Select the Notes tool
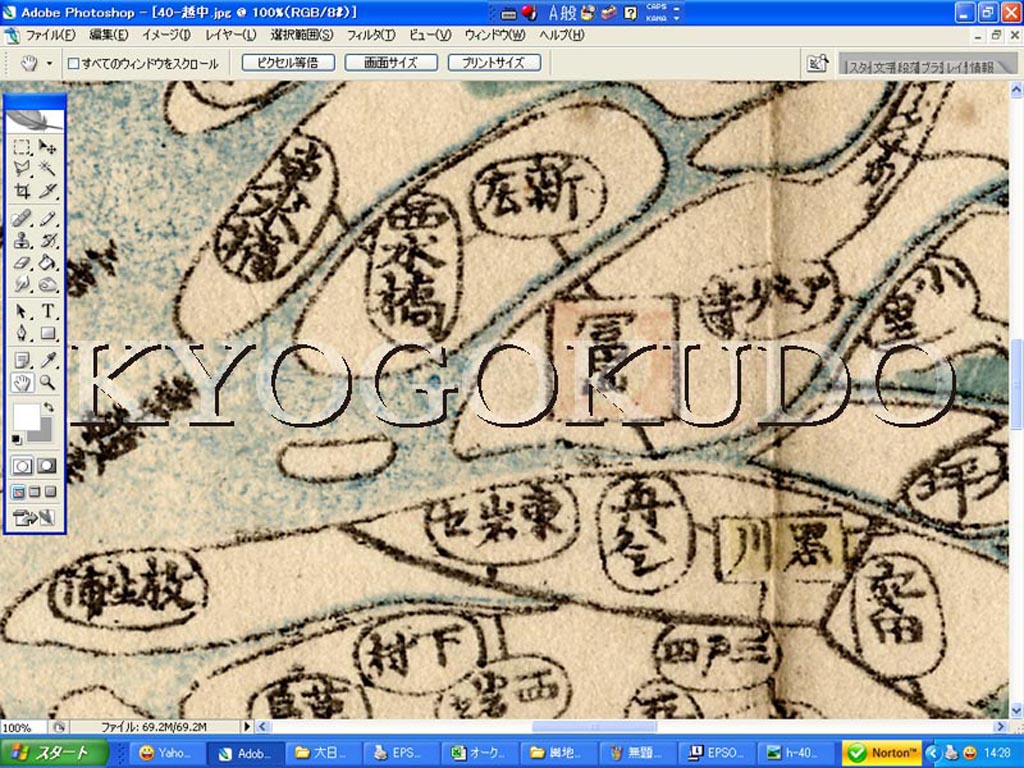 click(22, 360)
